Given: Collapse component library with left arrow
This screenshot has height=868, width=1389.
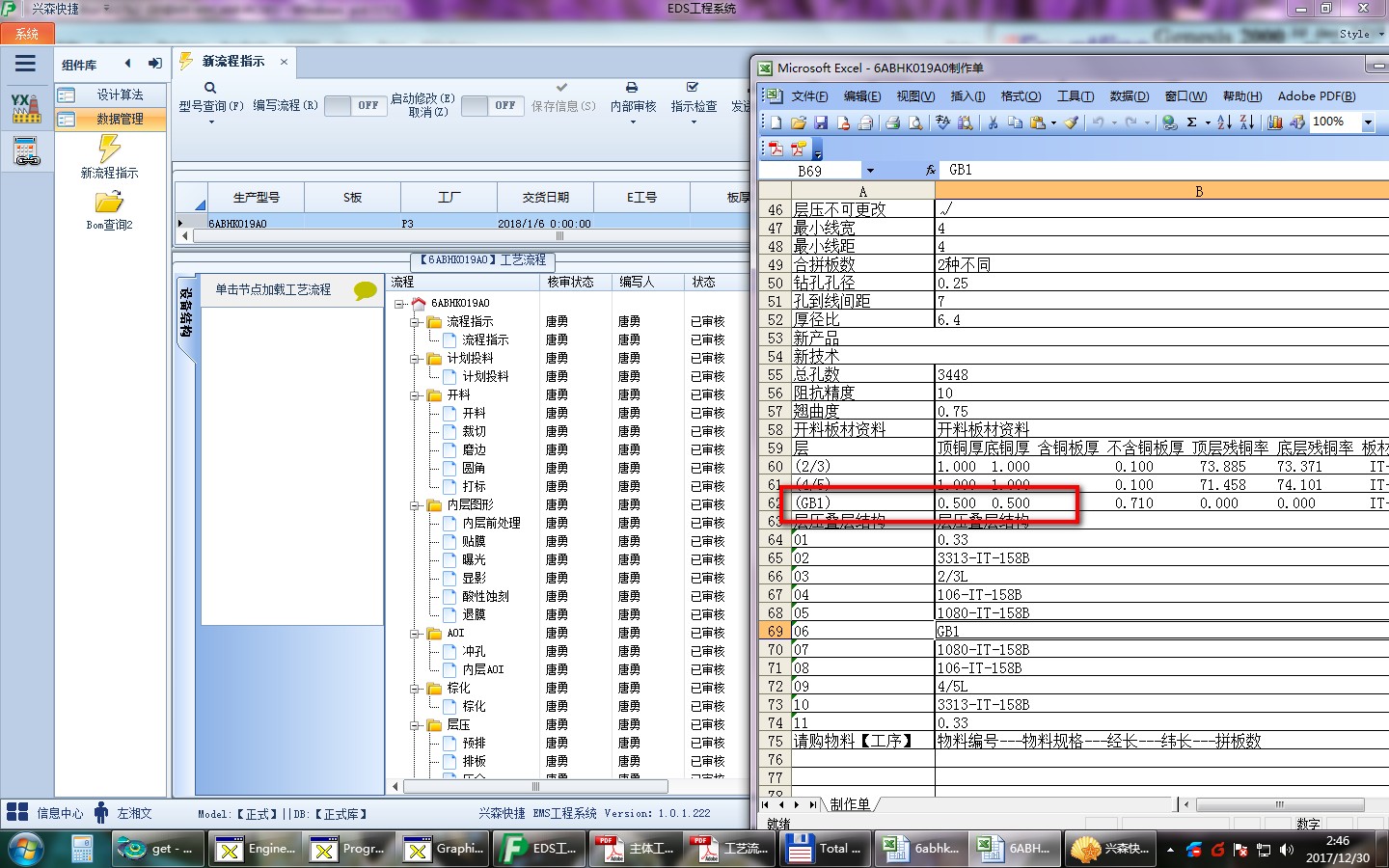Looking at the screenshot, I should pos(127,64).
